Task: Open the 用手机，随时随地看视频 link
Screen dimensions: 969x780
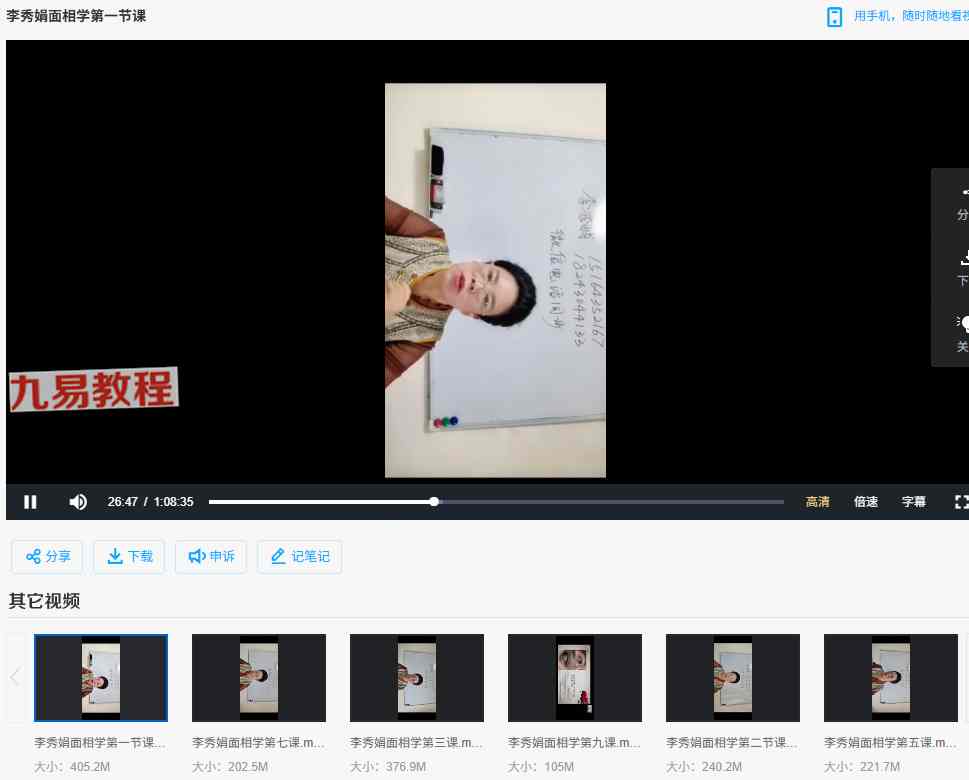Action: coord(910,17)
